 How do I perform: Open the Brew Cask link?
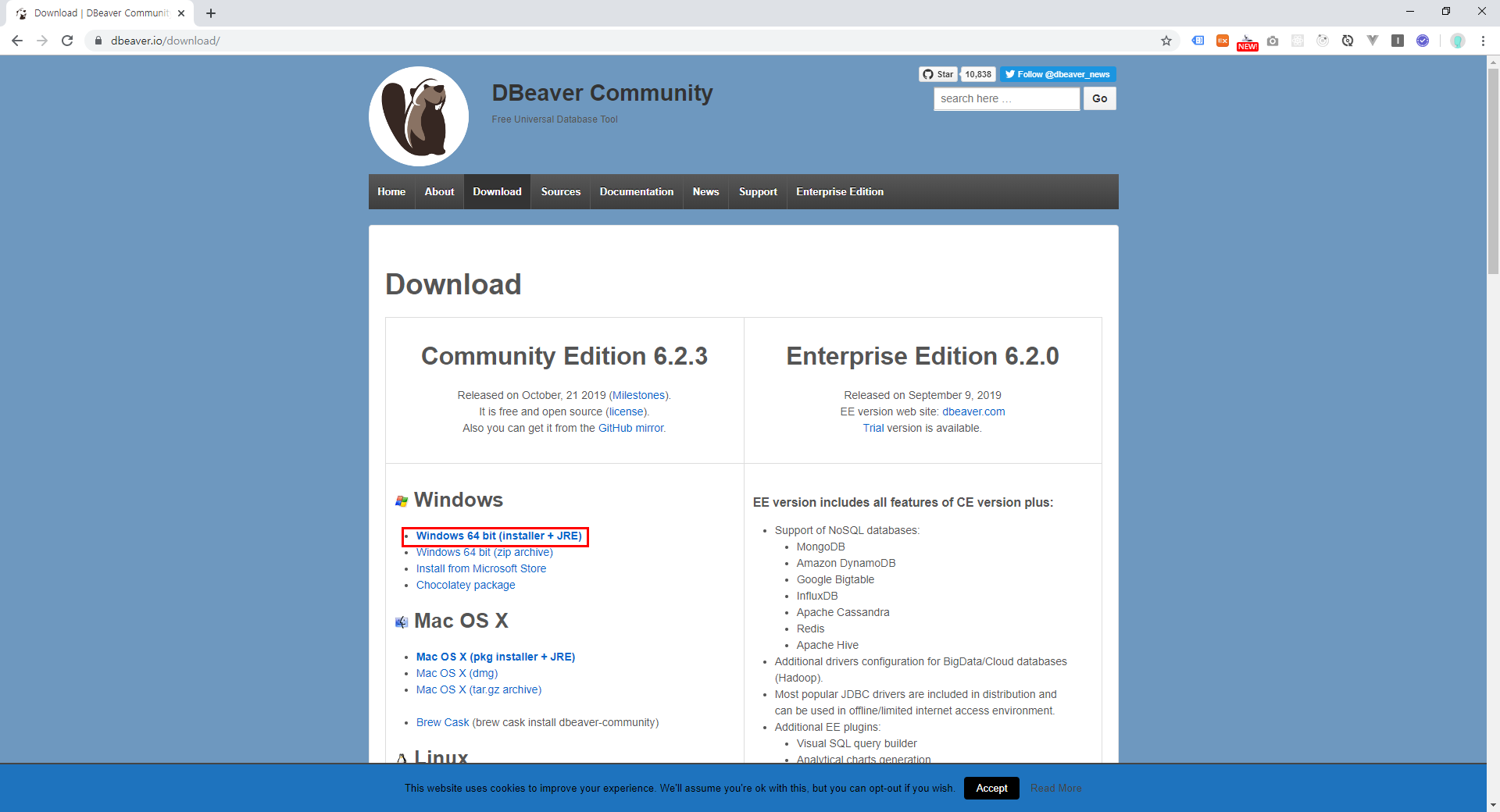coord(443,722)
